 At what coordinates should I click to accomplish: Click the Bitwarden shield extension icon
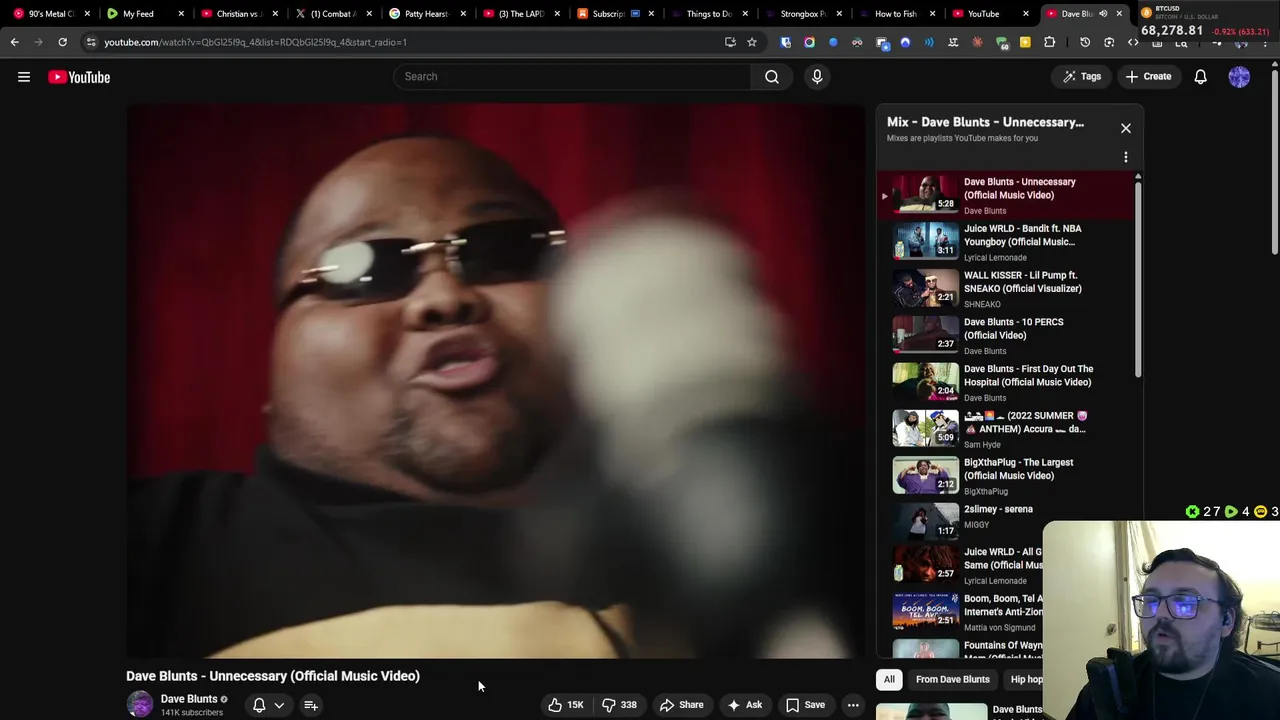[x=785, y=42]
